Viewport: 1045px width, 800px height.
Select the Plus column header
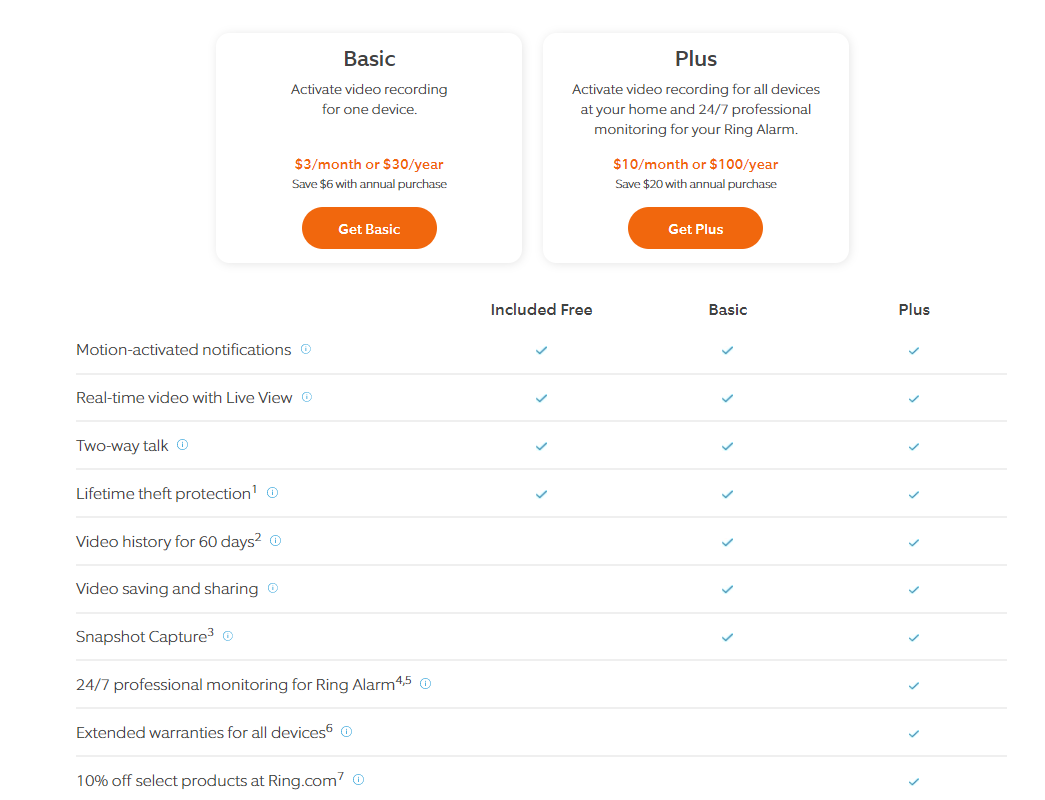(x=913, y=309)
